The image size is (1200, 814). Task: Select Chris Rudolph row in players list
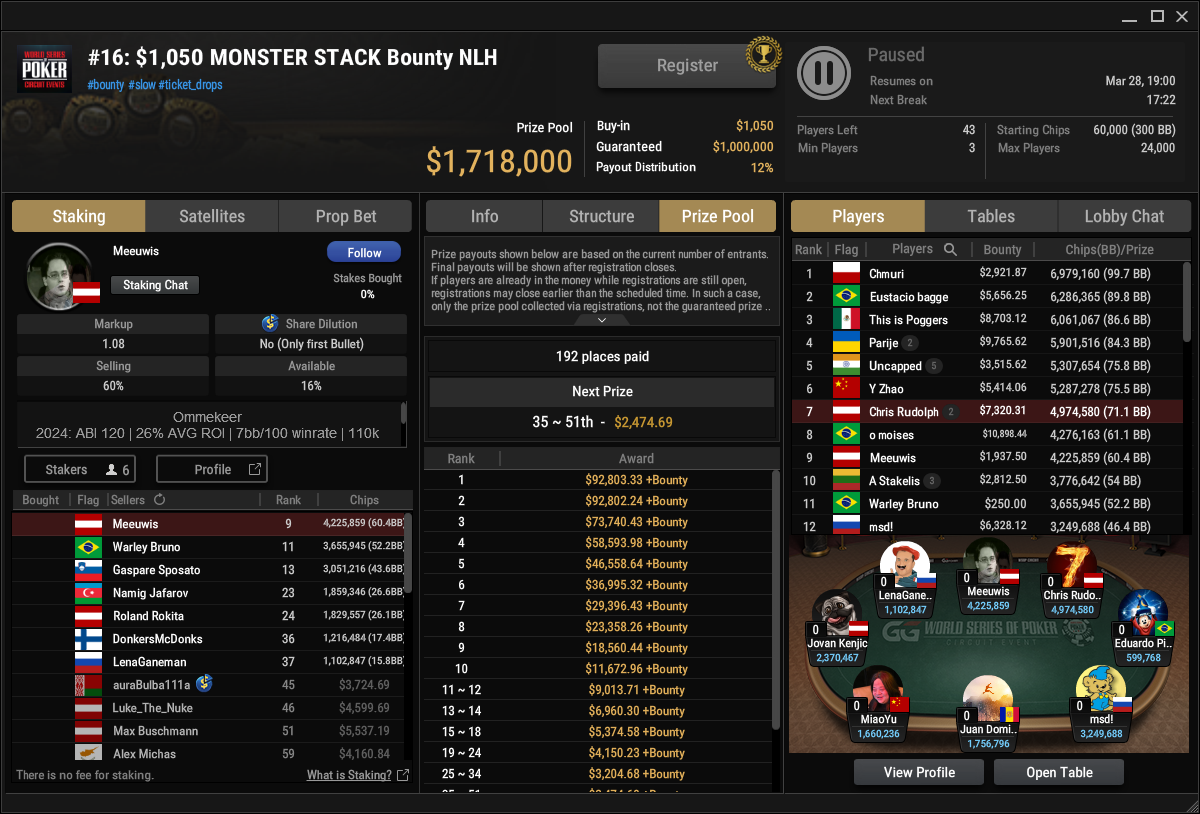(986, 412)
